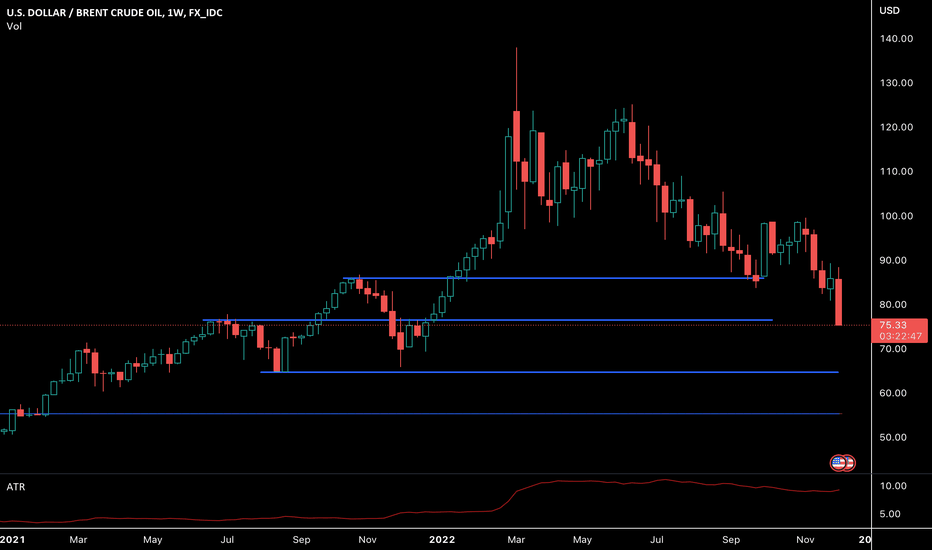Click the US flag event icons near the time axis
This screenshot has width=932, height=550.
pyautogui.click(x=842, y=463)
